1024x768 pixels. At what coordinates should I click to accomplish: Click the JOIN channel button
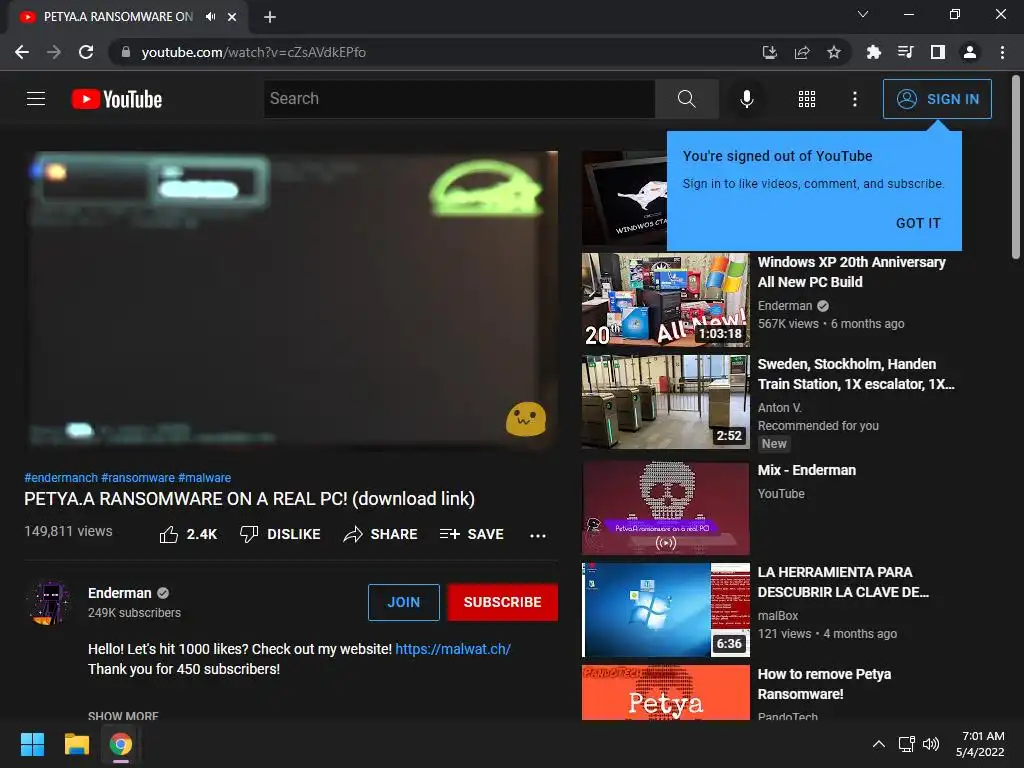pos(404,602)
